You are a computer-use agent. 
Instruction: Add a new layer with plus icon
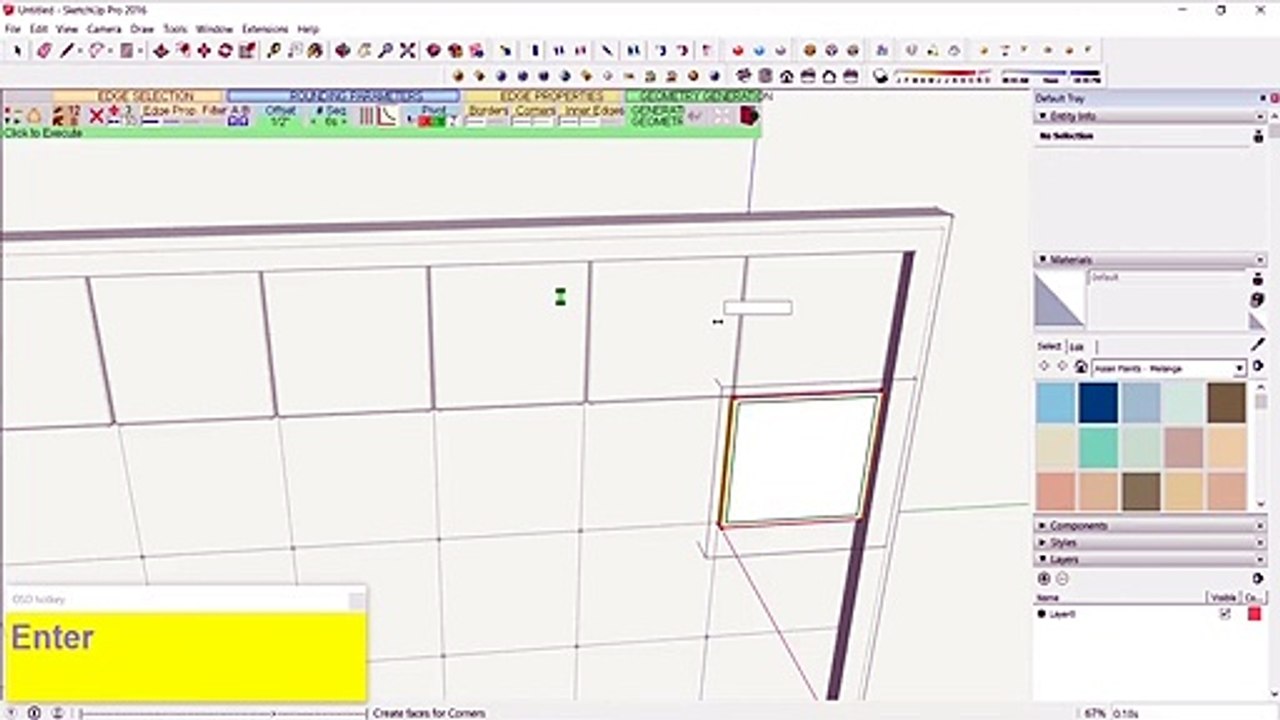tap(1044, 579)
